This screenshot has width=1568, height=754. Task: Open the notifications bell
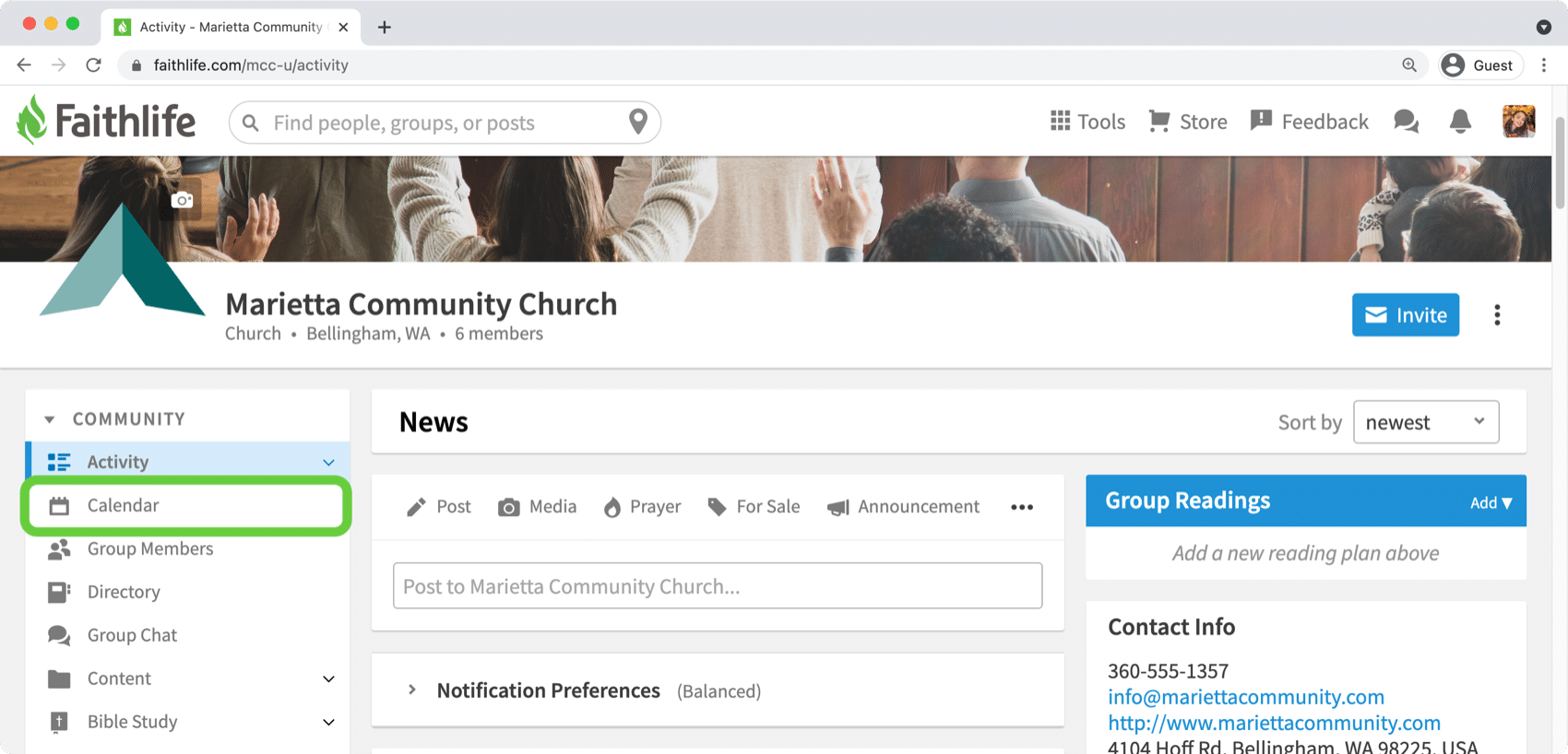pyautogui.click(x=1460, y=122)
